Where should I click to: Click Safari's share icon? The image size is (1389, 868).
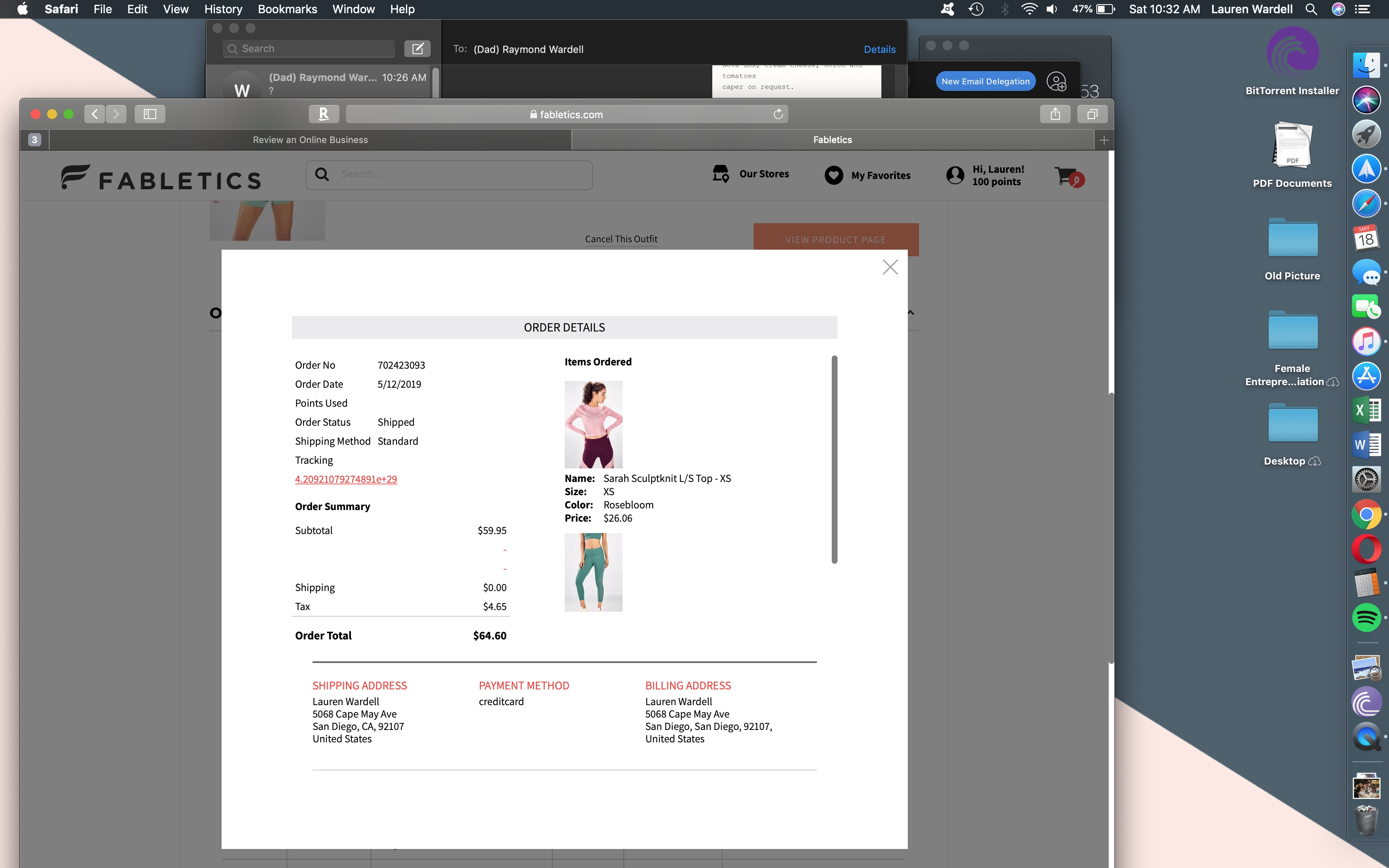(x=1055, y=114)
